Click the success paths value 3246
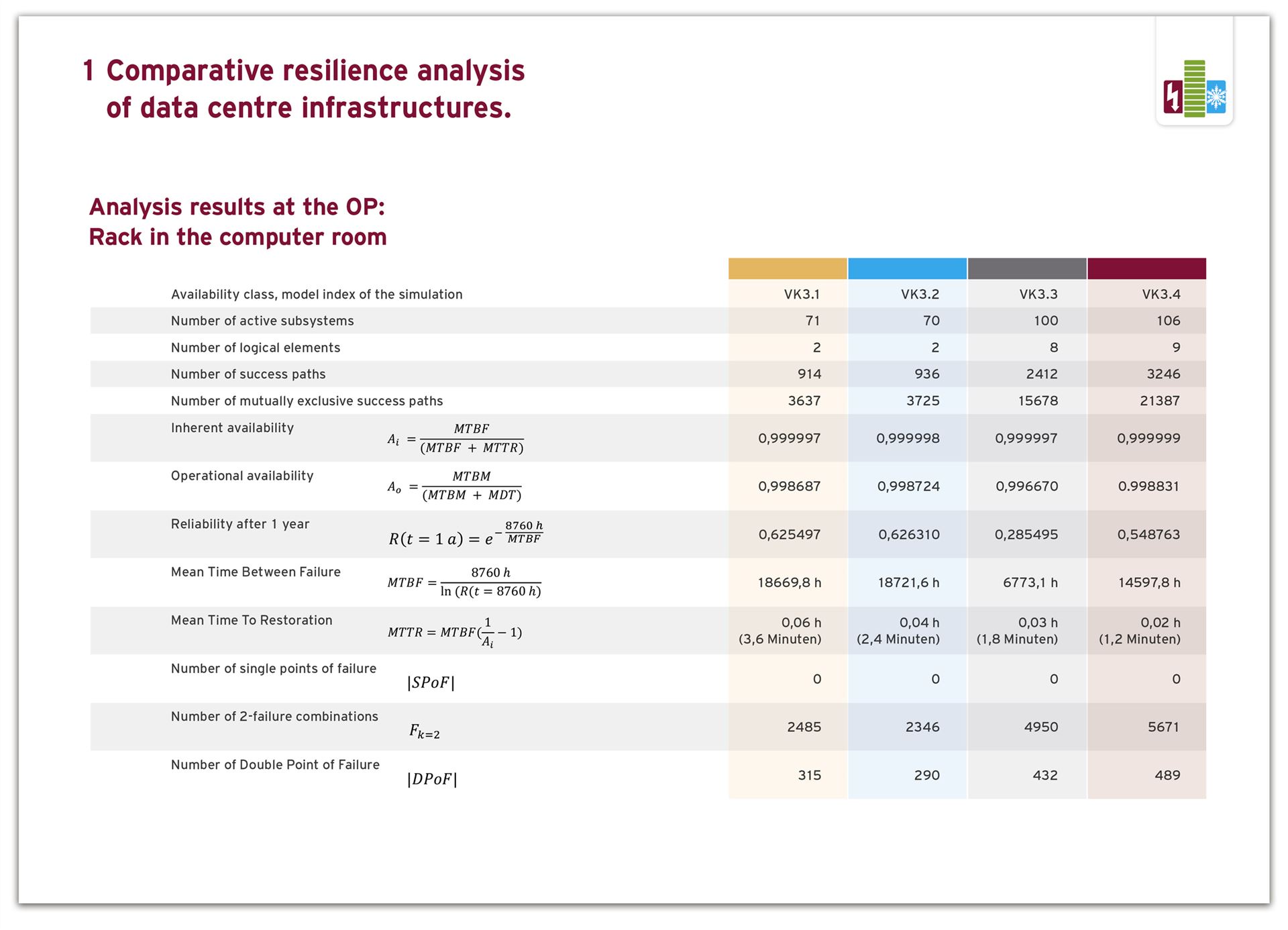Image resolution: width=1288 pixels, height=930 pixels. point(1163,374)
